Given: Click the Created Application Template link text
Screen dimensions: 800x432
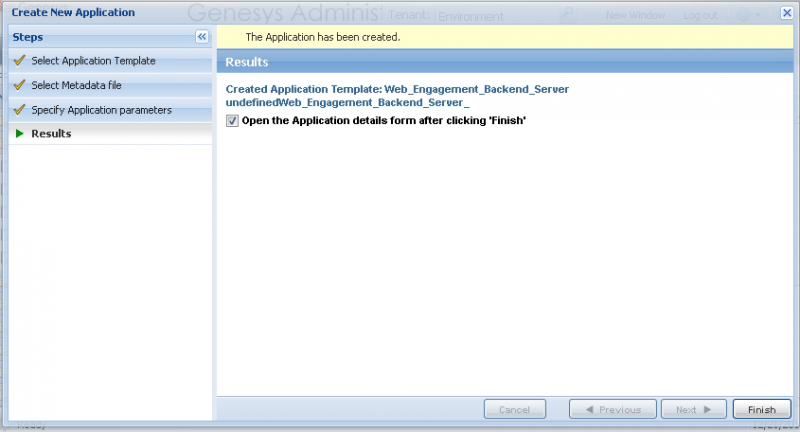Looking at the screenshot, I should [397, 89].
